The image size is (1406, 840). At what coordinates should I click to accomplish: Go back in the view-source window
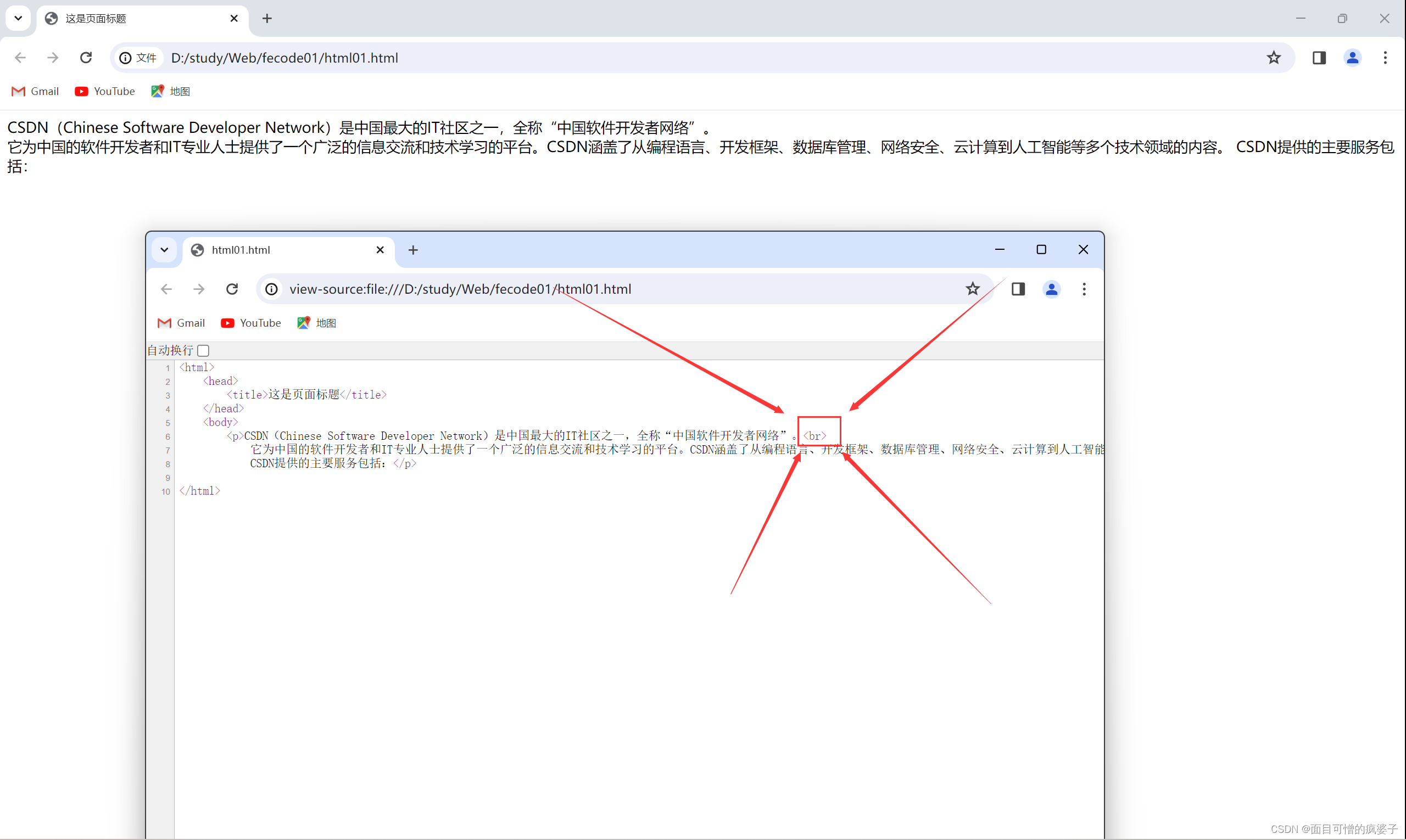tap(166, 289)
